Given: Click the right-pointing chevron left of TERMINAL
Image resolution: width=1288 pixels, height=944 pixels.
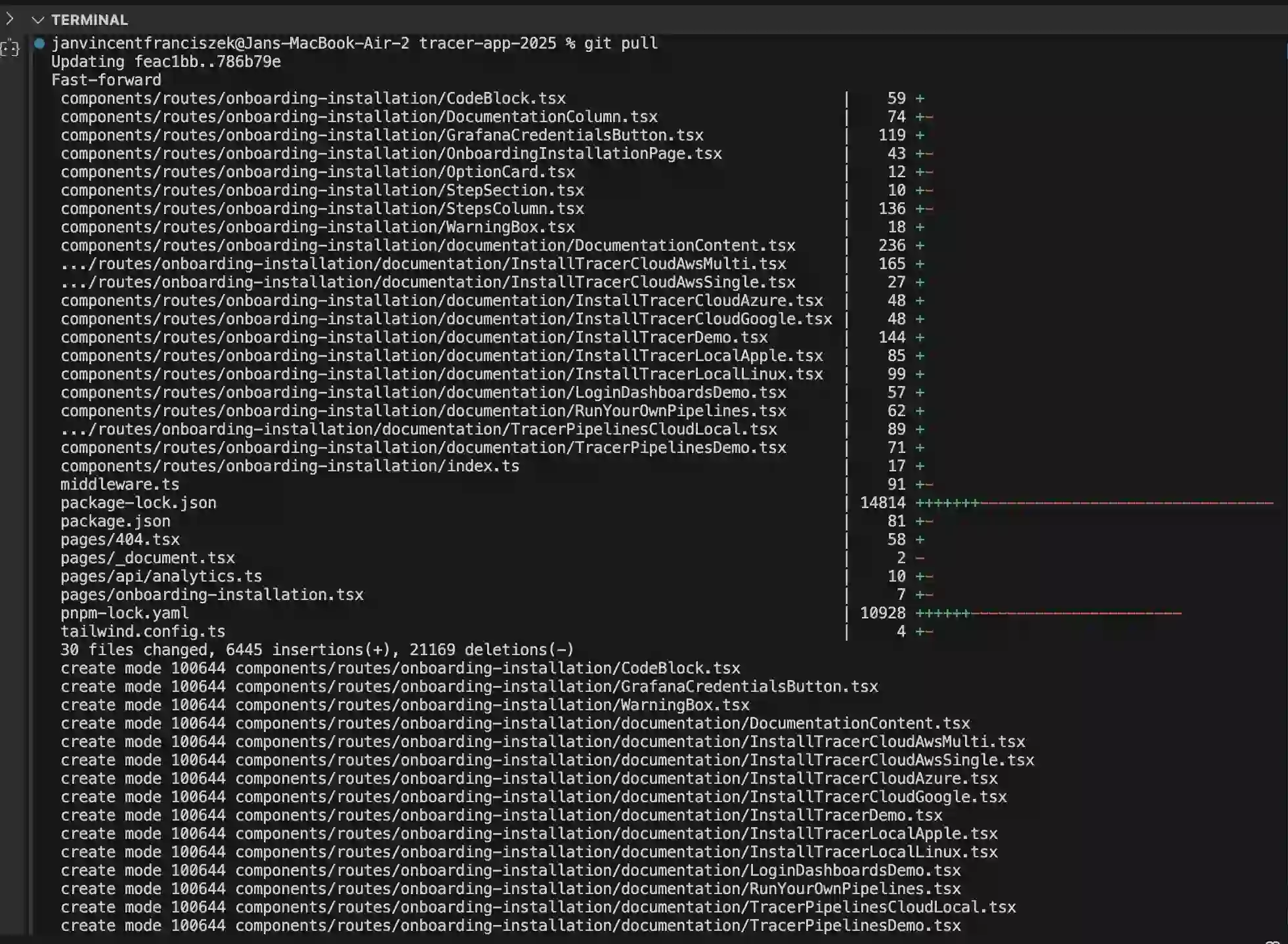Looking at the screenshot, I should pyautogui.click(x=10, y=19).
